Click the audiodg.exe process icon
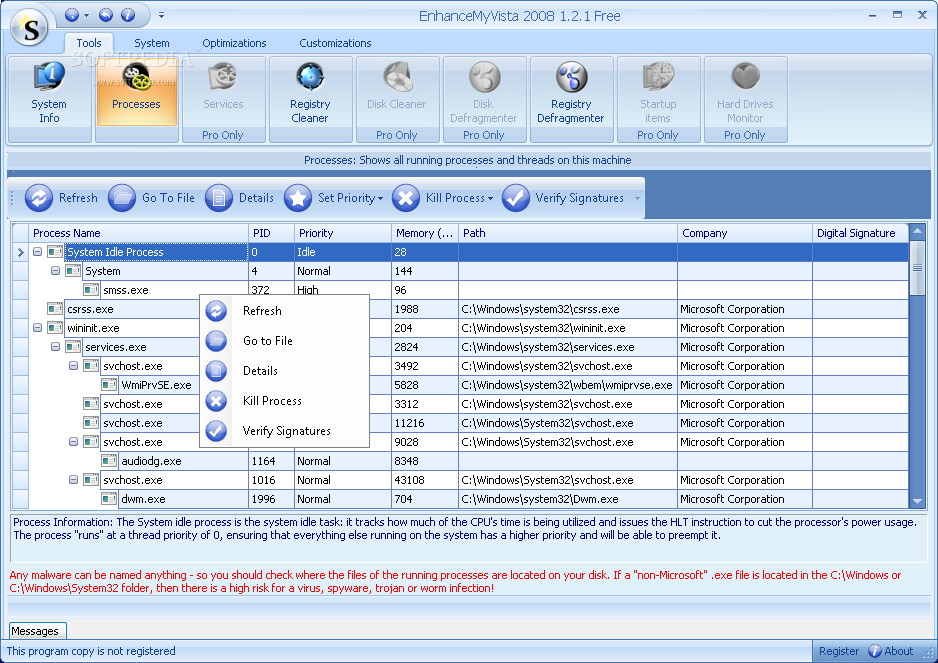Viewport: 938px width, 663px height. [x=109, y=461]
